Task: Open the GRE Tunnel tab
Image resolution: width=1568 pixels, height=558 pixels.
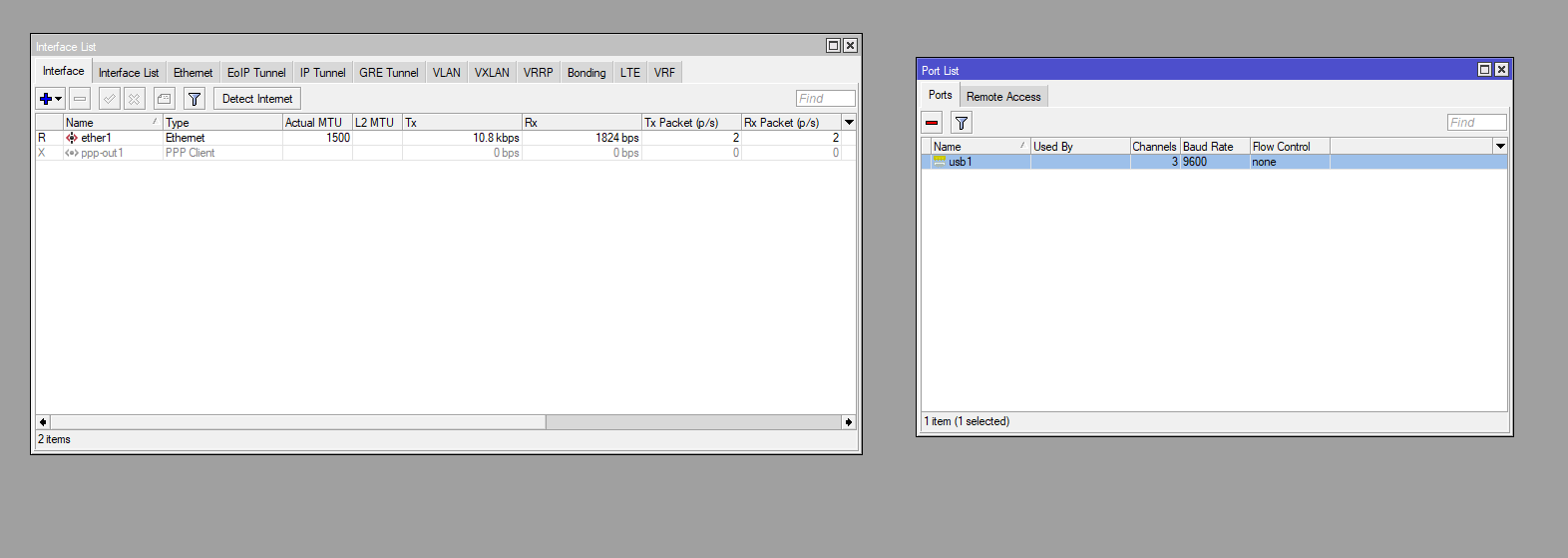Action: (x=389, y=72)
